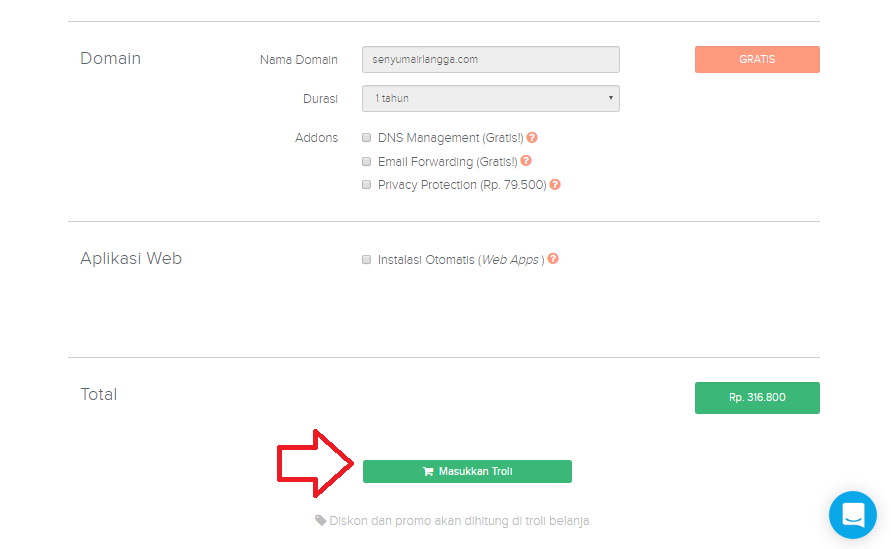
Task: Click the discount tag icon
Action: pyautogui.click(x=321, y=521)
